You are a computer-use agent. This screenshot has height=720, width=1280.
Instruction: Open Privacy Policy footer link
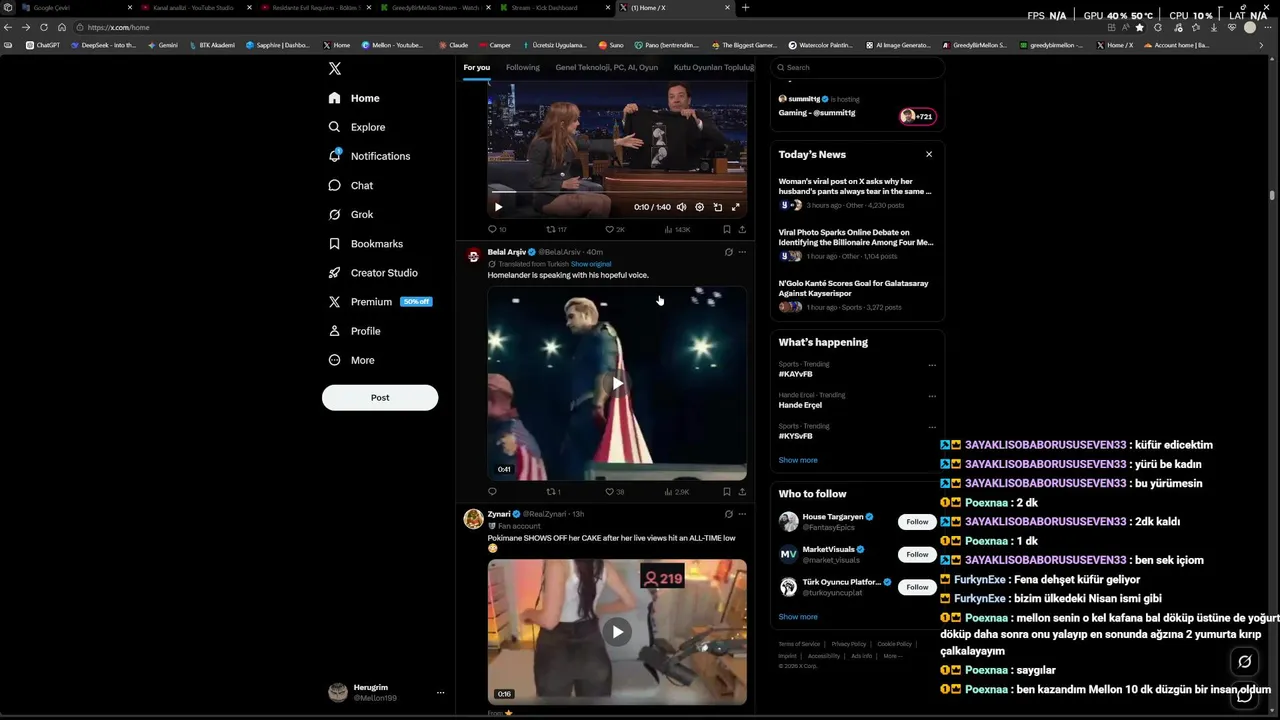(x=849, y=644)
